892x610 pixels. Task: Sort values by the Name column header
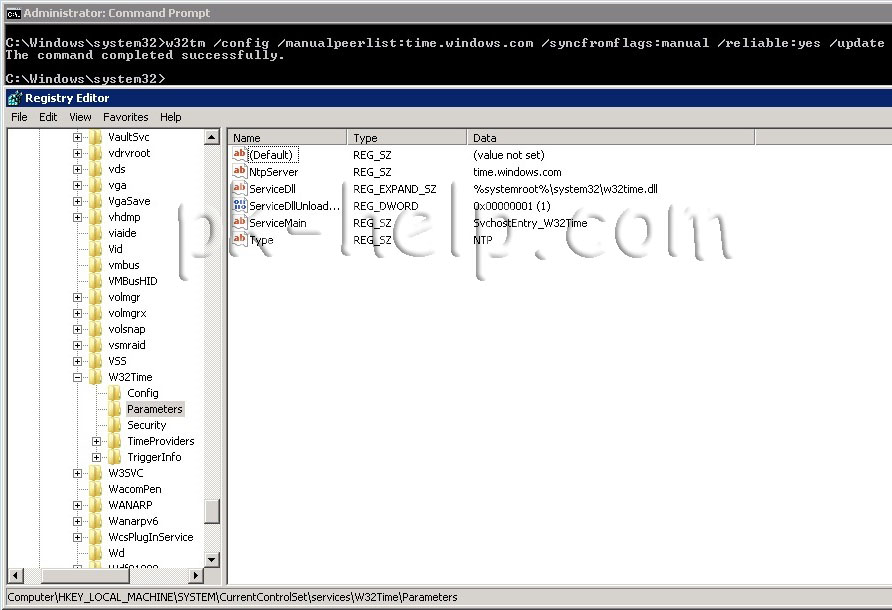(287, 138)
